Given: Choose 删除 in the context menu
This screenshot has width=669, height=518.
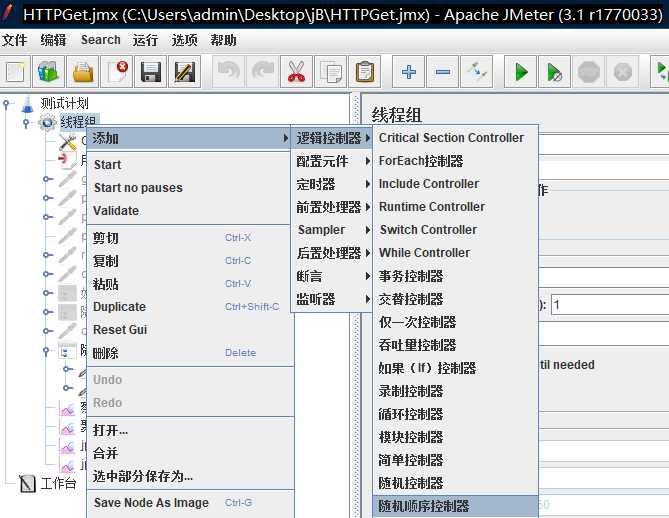Looking at the screenshot, I should point(190,353).
